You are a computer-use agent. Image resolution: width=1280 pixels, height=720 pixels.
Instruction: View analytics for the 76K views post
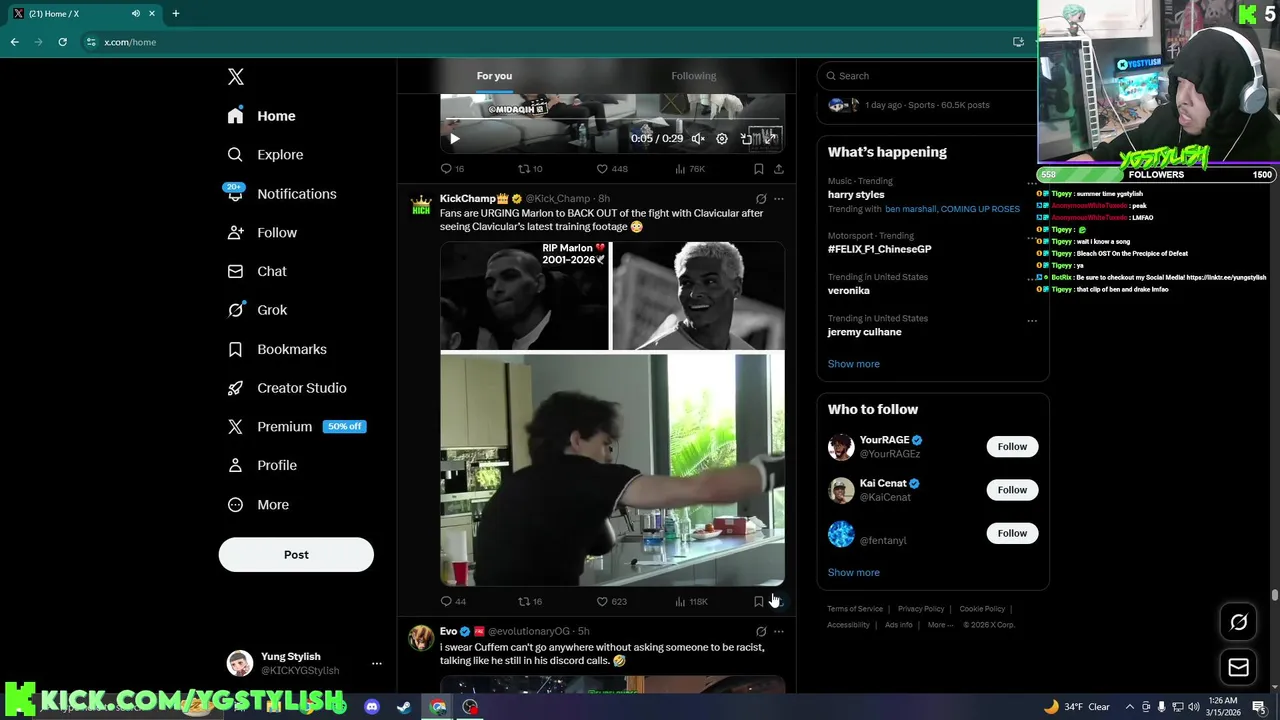pos(690,169)
